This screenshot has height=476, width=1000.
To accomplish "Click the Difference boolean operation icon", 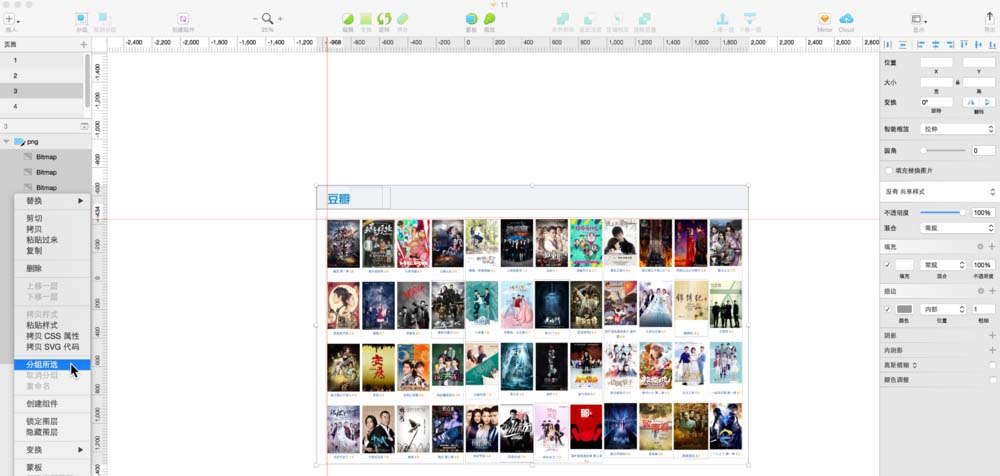I will 645,19.
